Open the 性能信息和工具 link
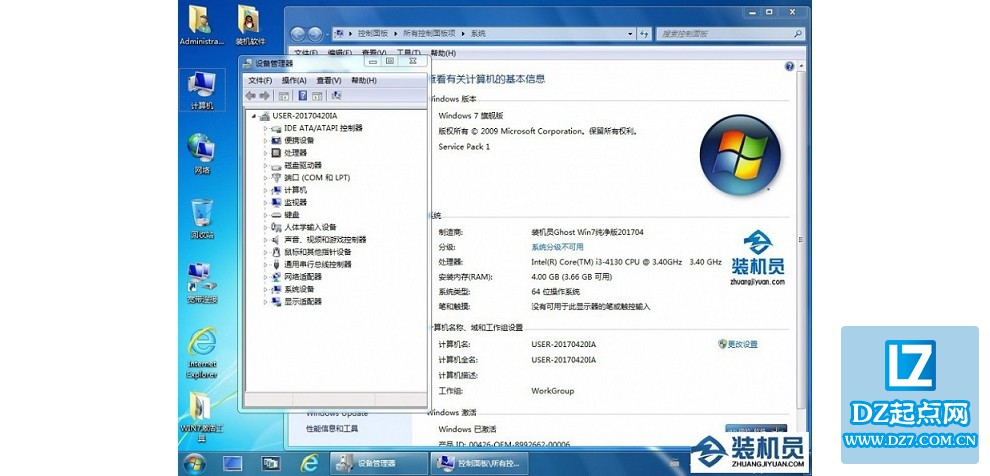This screenshot has width=990, height=476. 332,428
